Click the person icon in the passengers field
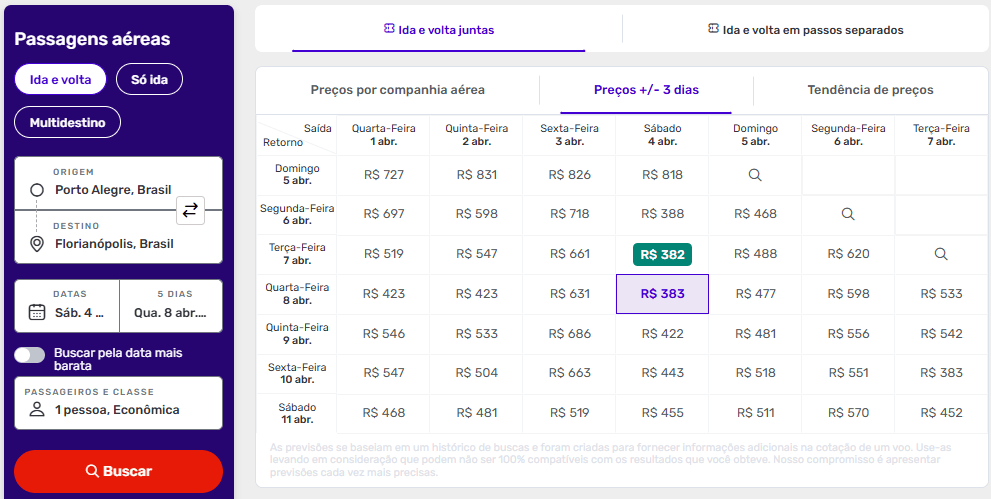Image resolution: width=991 pixels, height=499 pixels. pos(37,410)
